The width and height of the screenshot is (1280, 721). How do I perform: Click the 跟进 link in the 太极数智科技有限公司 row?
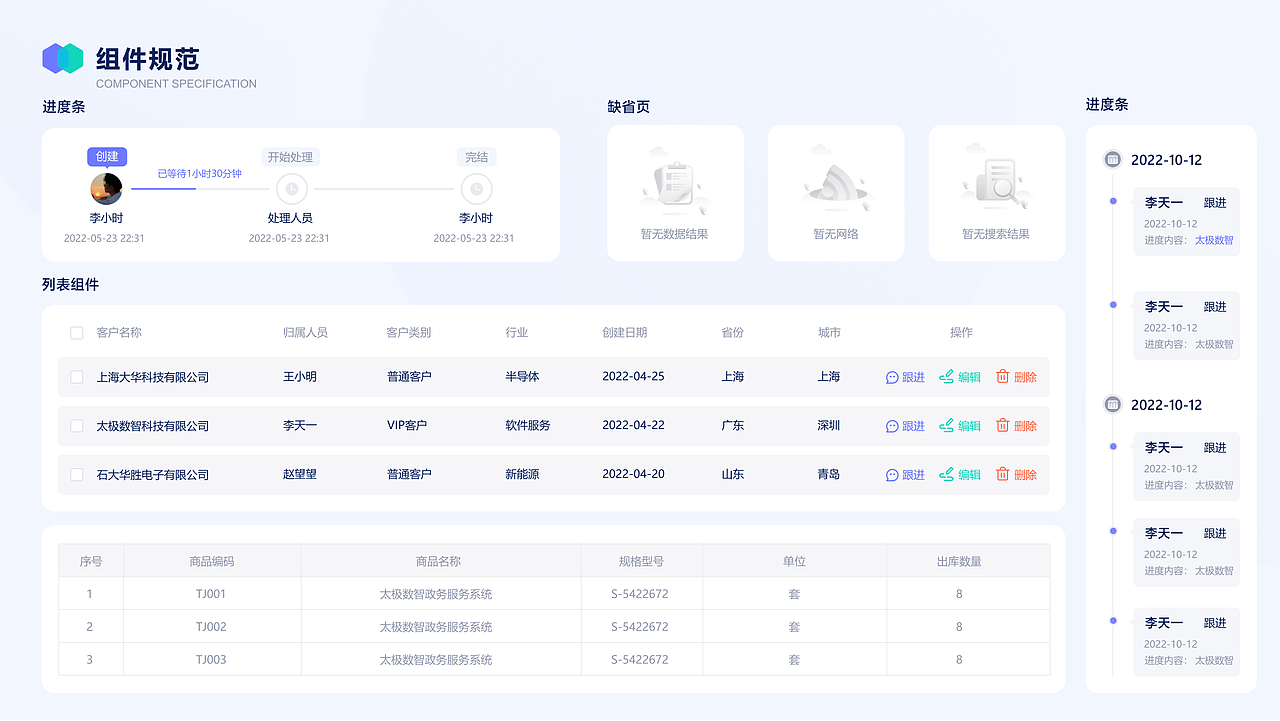pyautogui.click(x=914, y=425)
